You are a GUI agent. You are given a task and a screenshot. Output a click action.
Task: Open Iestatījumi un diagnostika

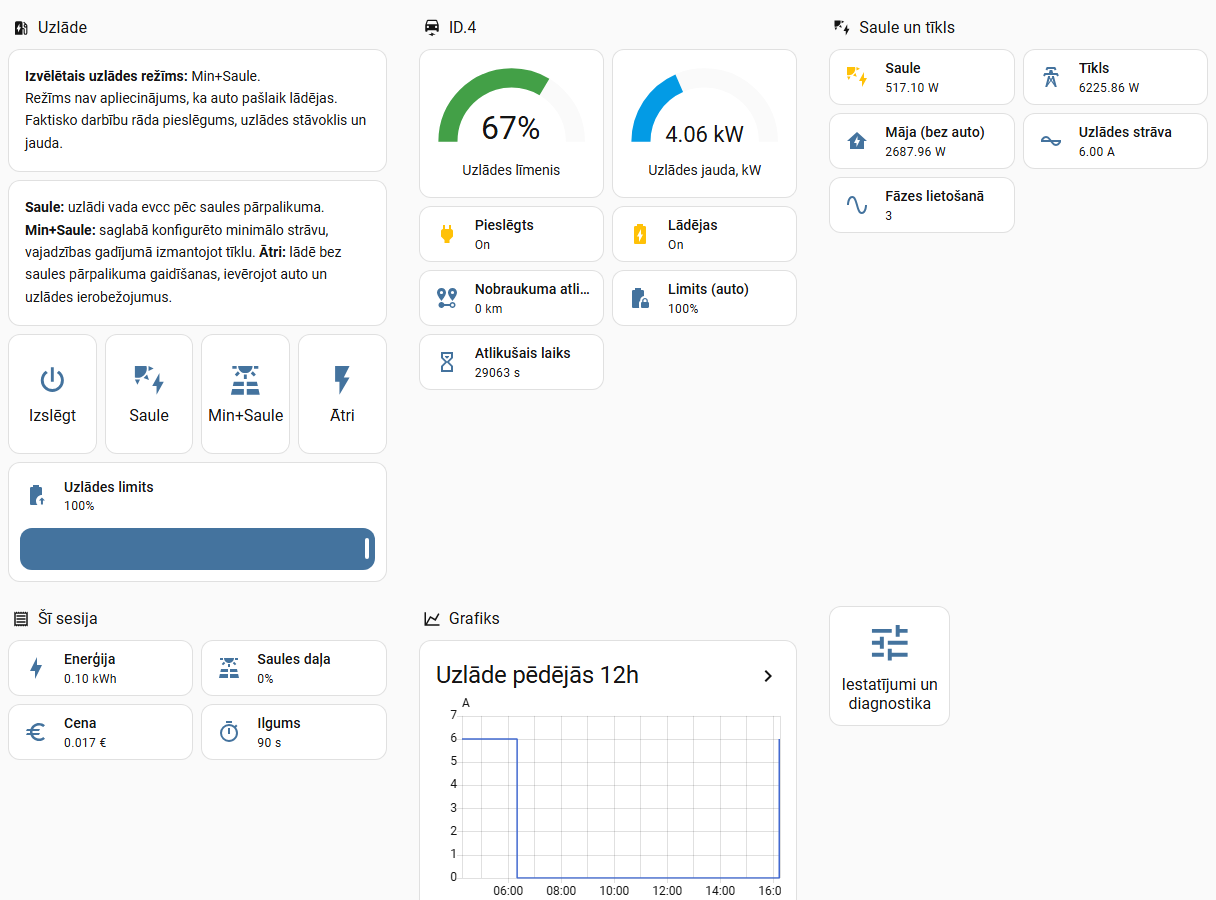(889, 666)
